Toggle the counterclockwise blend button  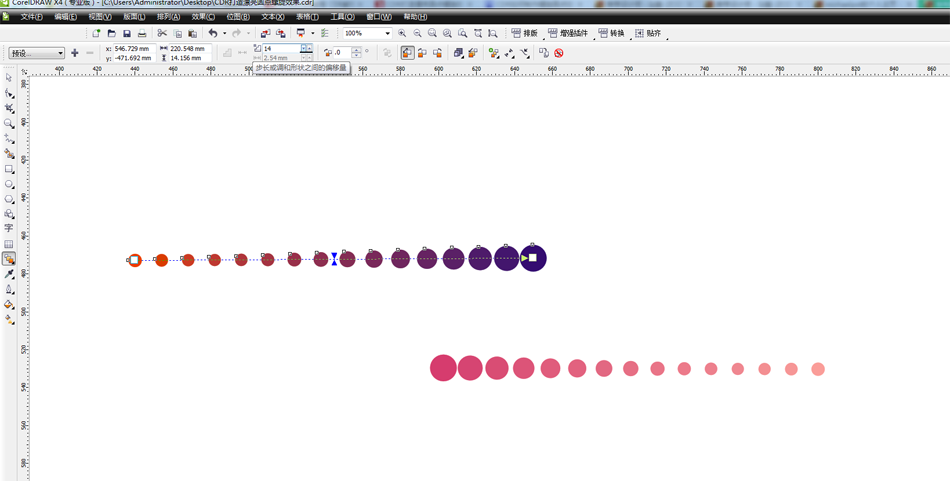[x=437, y=53]
